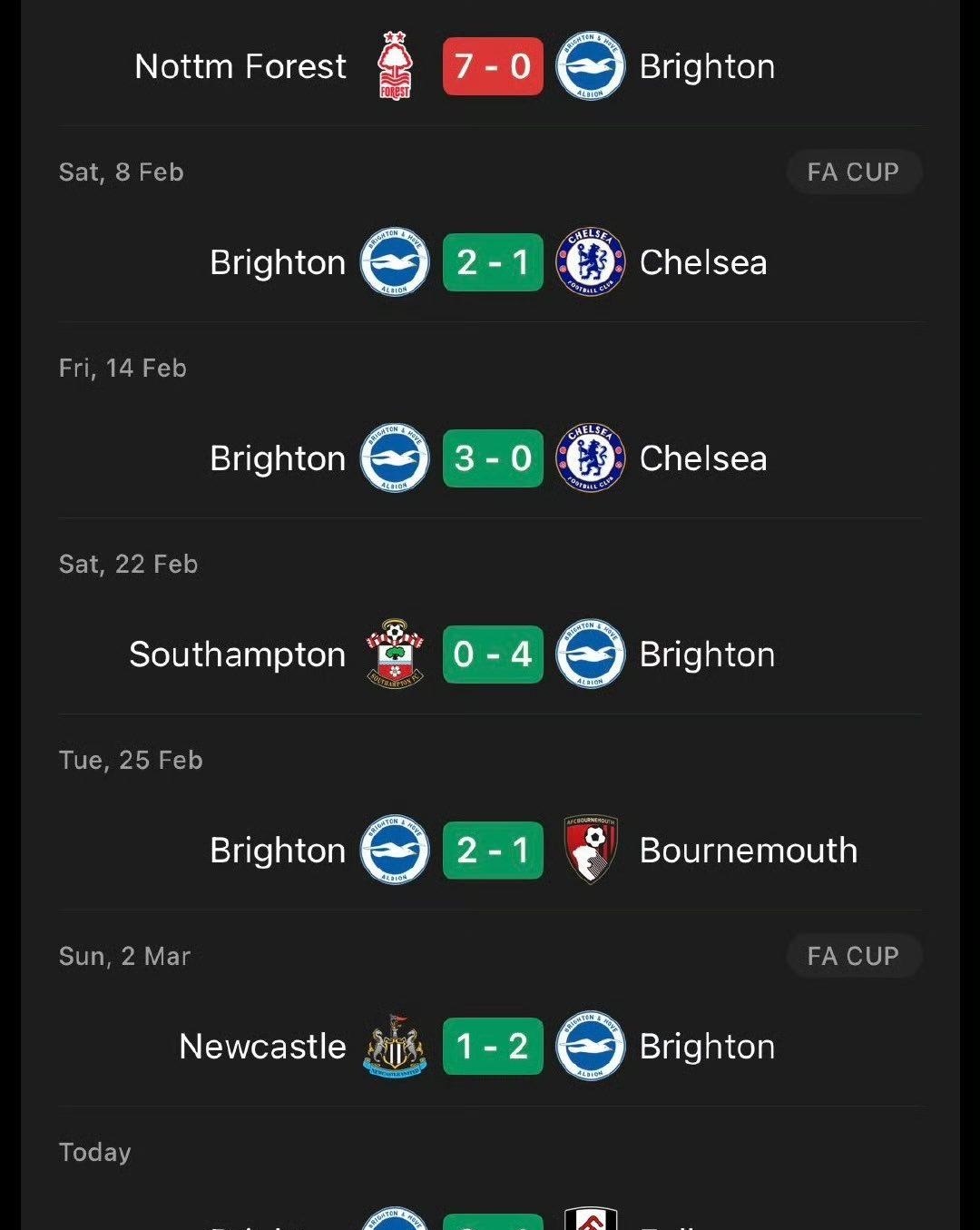View the 1 - 2 match result
Image resolution: width=980 pixels, height=1230 pixels.
coord(493,1047)
